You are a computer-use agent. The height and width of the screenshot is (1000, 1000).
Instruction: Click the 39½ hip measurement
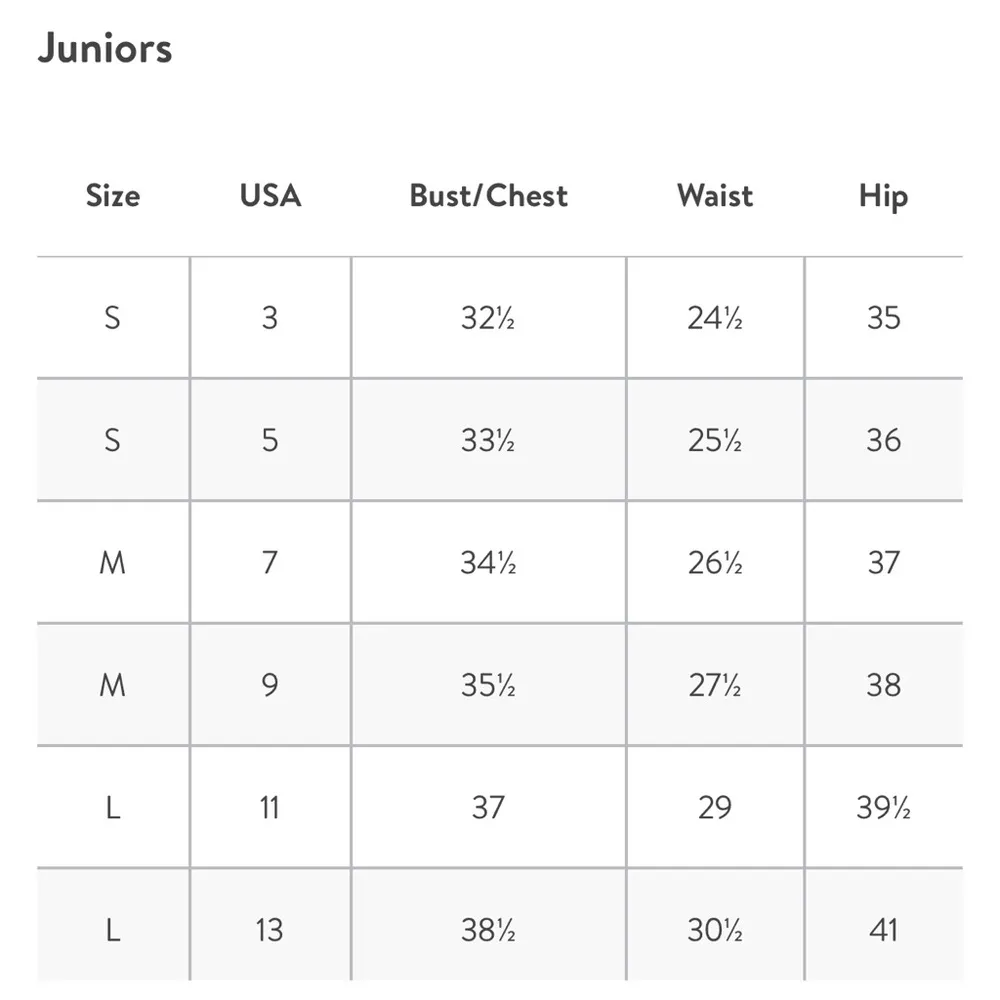[883, 807]
